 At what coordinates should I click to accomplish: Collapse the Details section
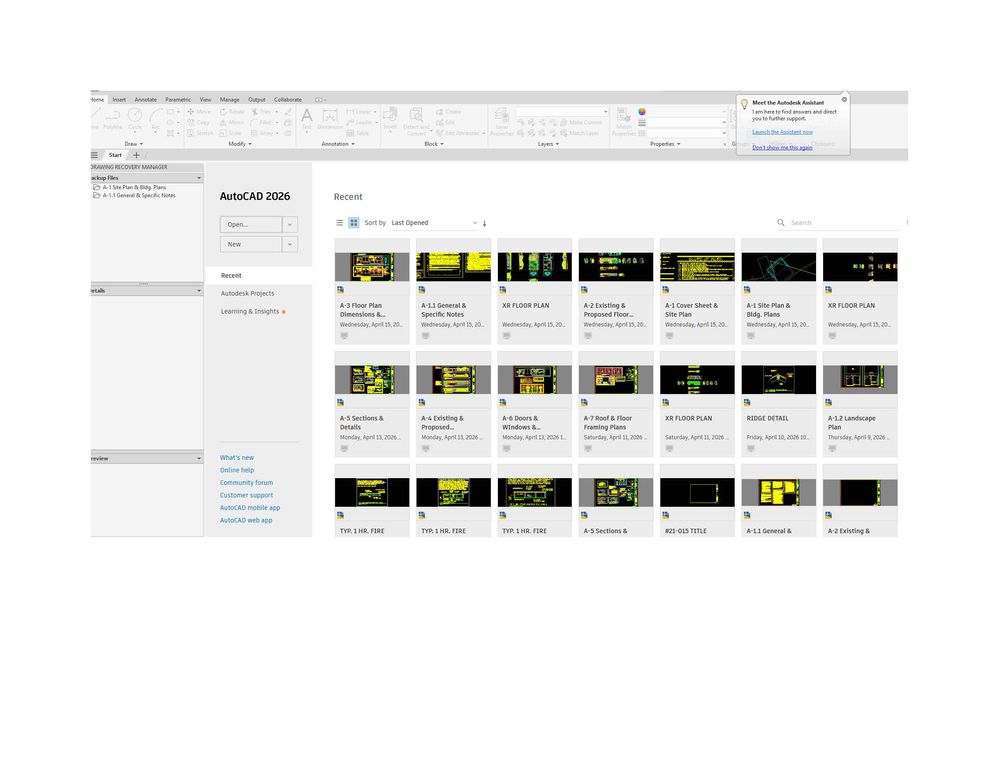coord(199,290)
